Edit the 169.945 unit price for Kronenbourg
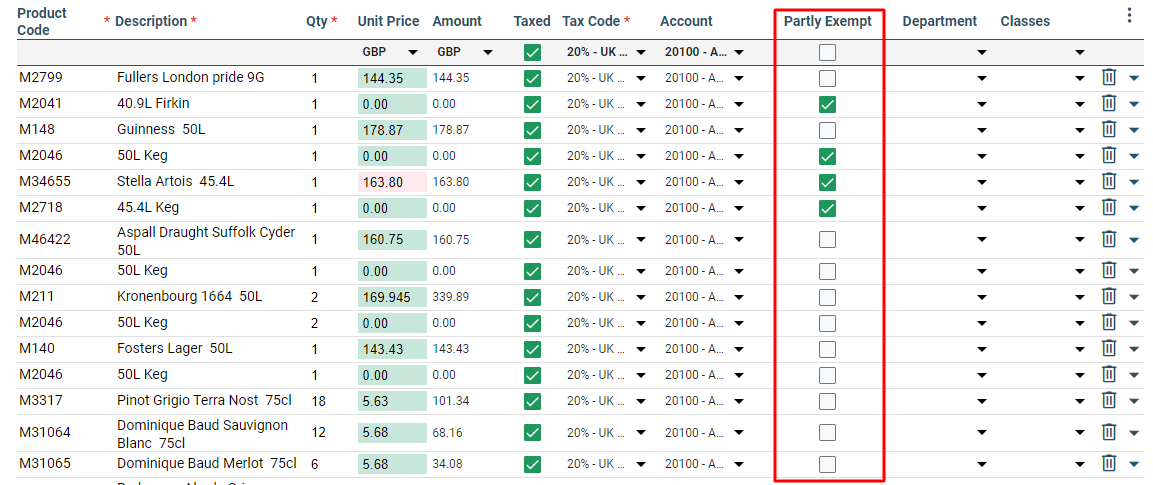Viewport: 1153px width, 485px height. click(392, 298)
